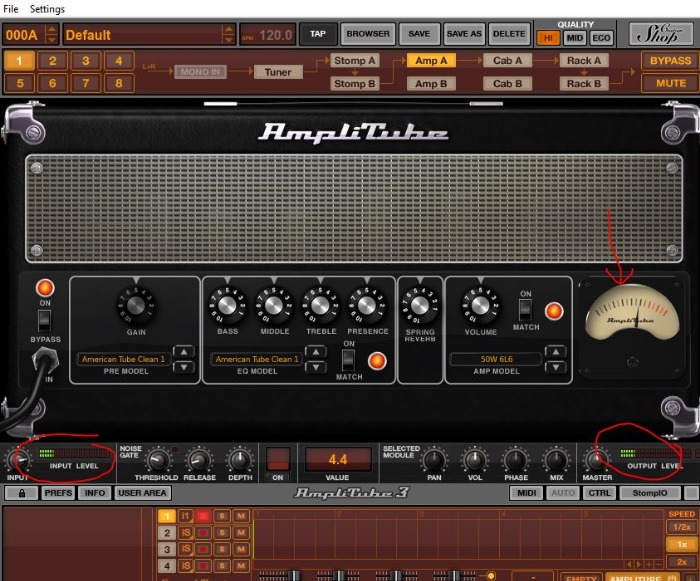This screenshot has height=581, width=700.
Task: Click the amp GAIN knob
Action: pos(136,305)
